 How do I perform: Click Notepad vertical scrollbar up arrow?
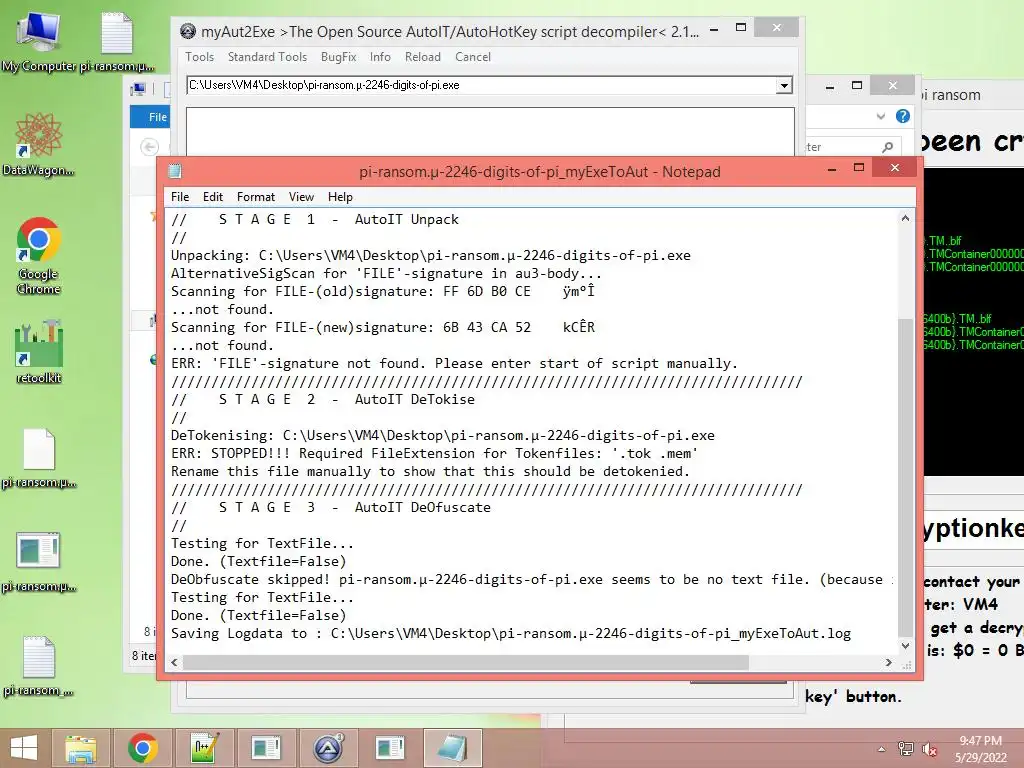[905, 219]
